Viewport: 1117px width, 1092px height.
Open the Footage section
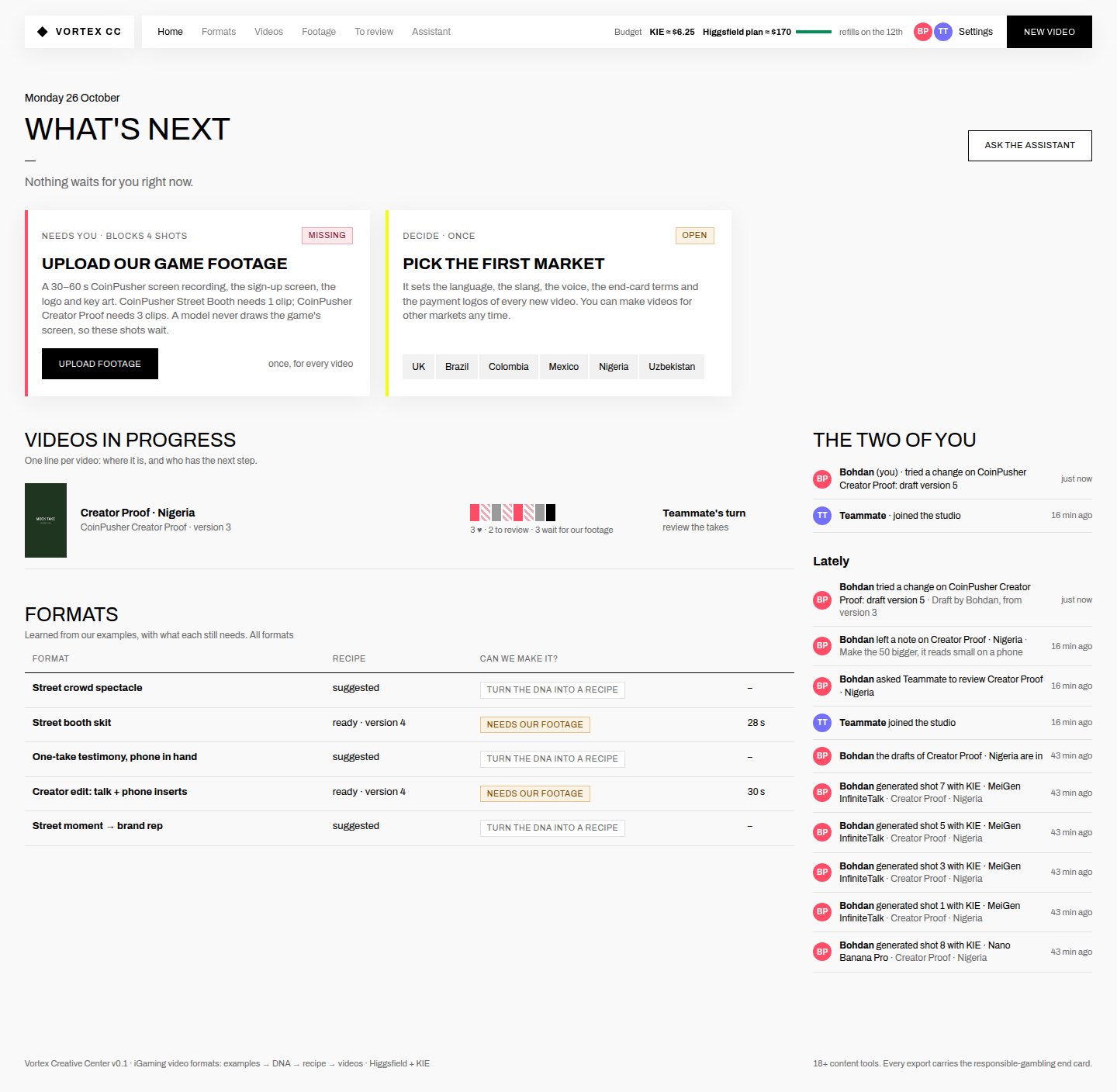pos(319,32)
